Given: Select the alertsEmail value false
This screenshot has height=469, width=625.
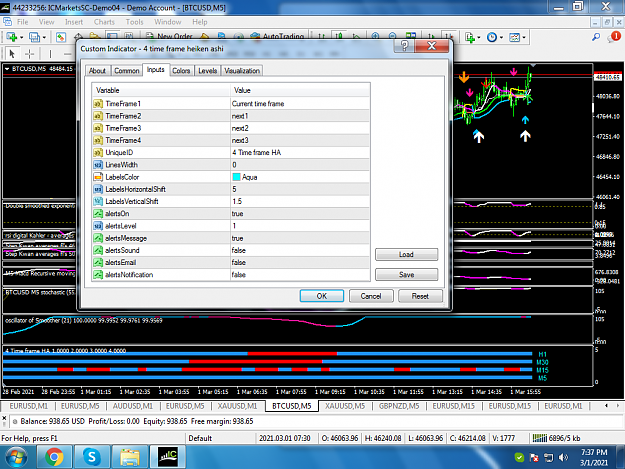Looking at the screenshot, I should pyautogui.click(x=301, y=262).
